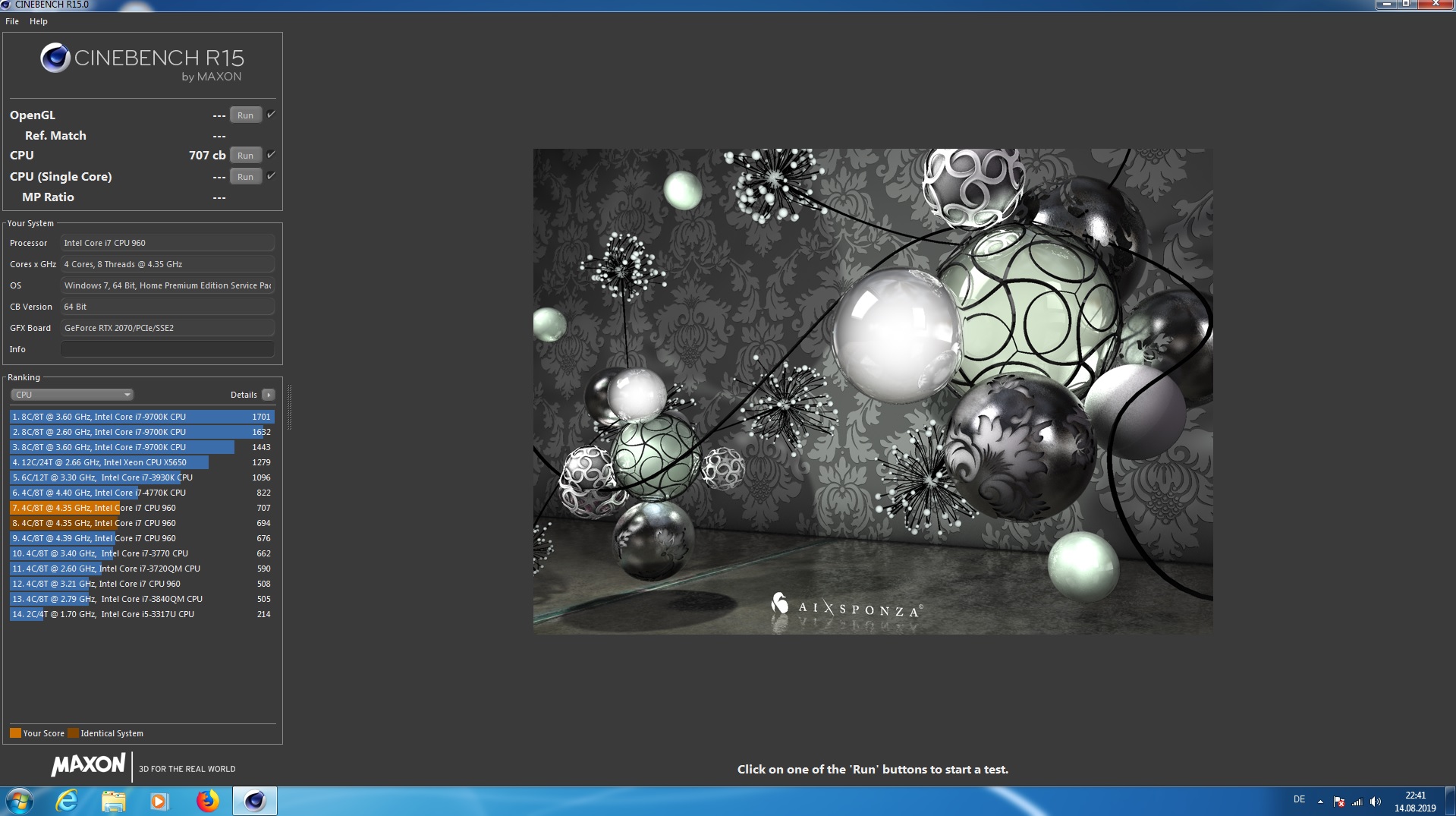Click the CB Version field 64 Bit

tap(168, 307)
